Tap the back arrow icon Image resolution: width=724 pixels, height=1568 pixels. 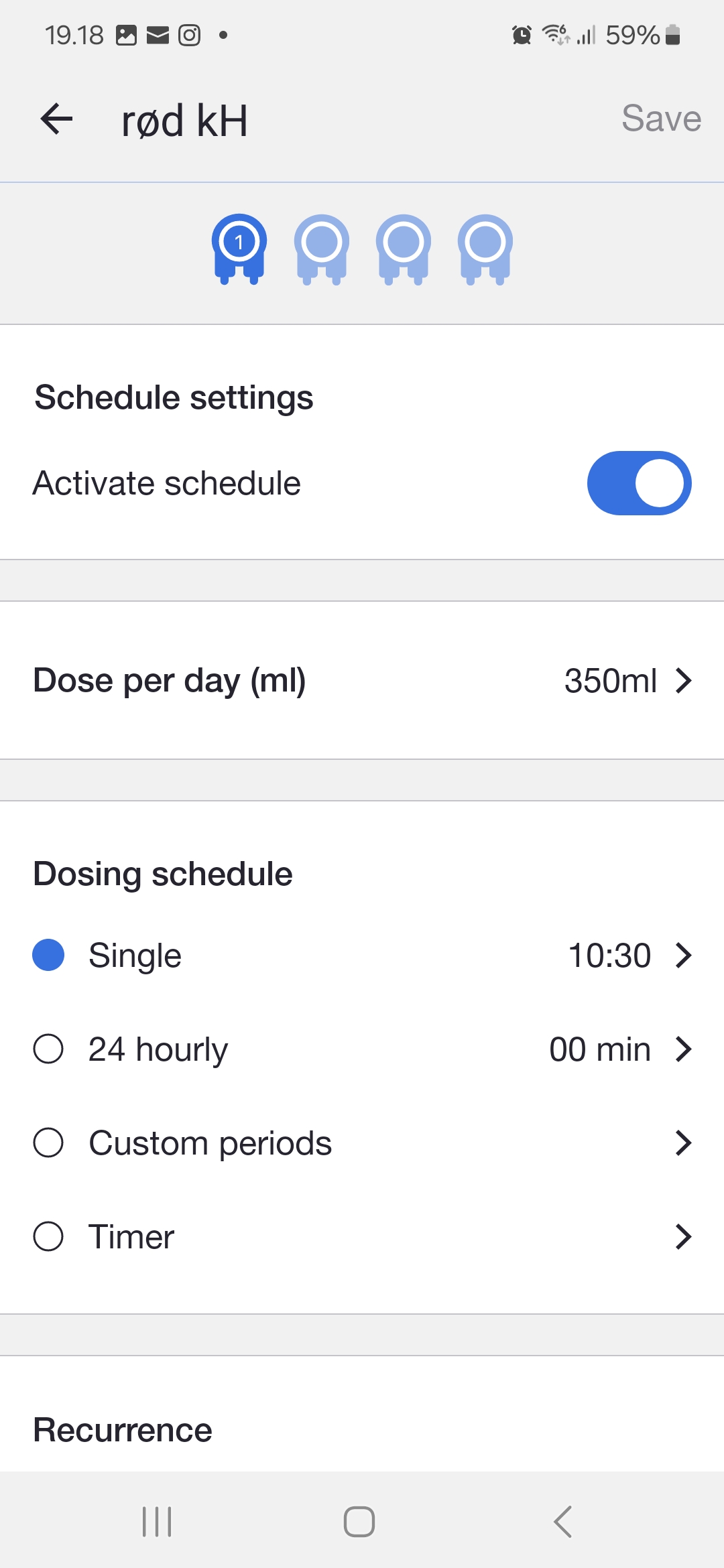click(56, 119)
